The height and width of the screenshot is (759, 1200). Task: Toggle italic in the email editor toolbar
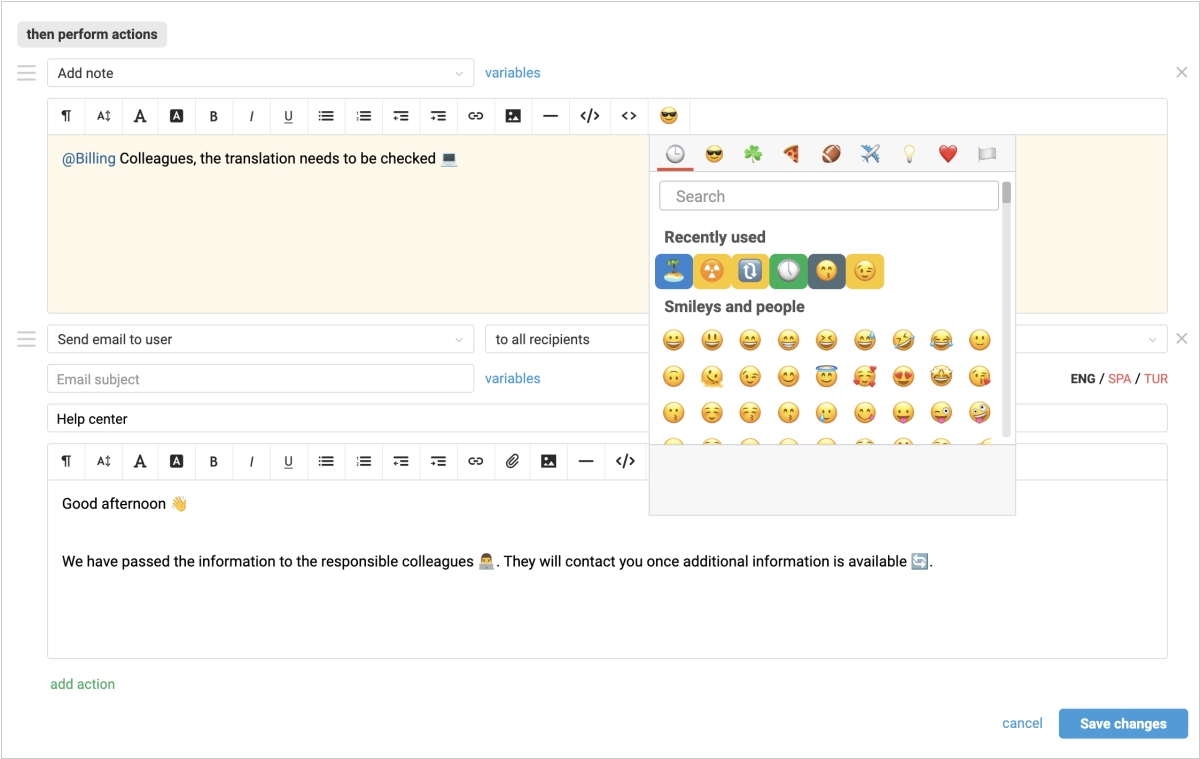(x=251, y=461)
